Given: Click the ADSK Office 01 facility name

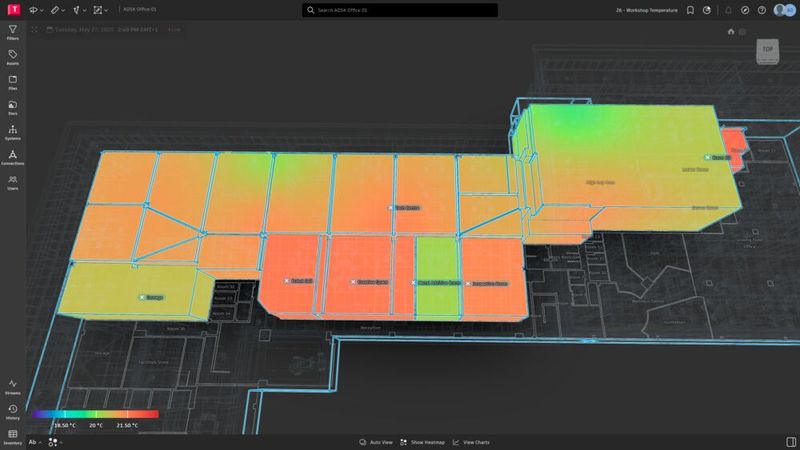Looking at the screenshot, I should click(140, 9).
